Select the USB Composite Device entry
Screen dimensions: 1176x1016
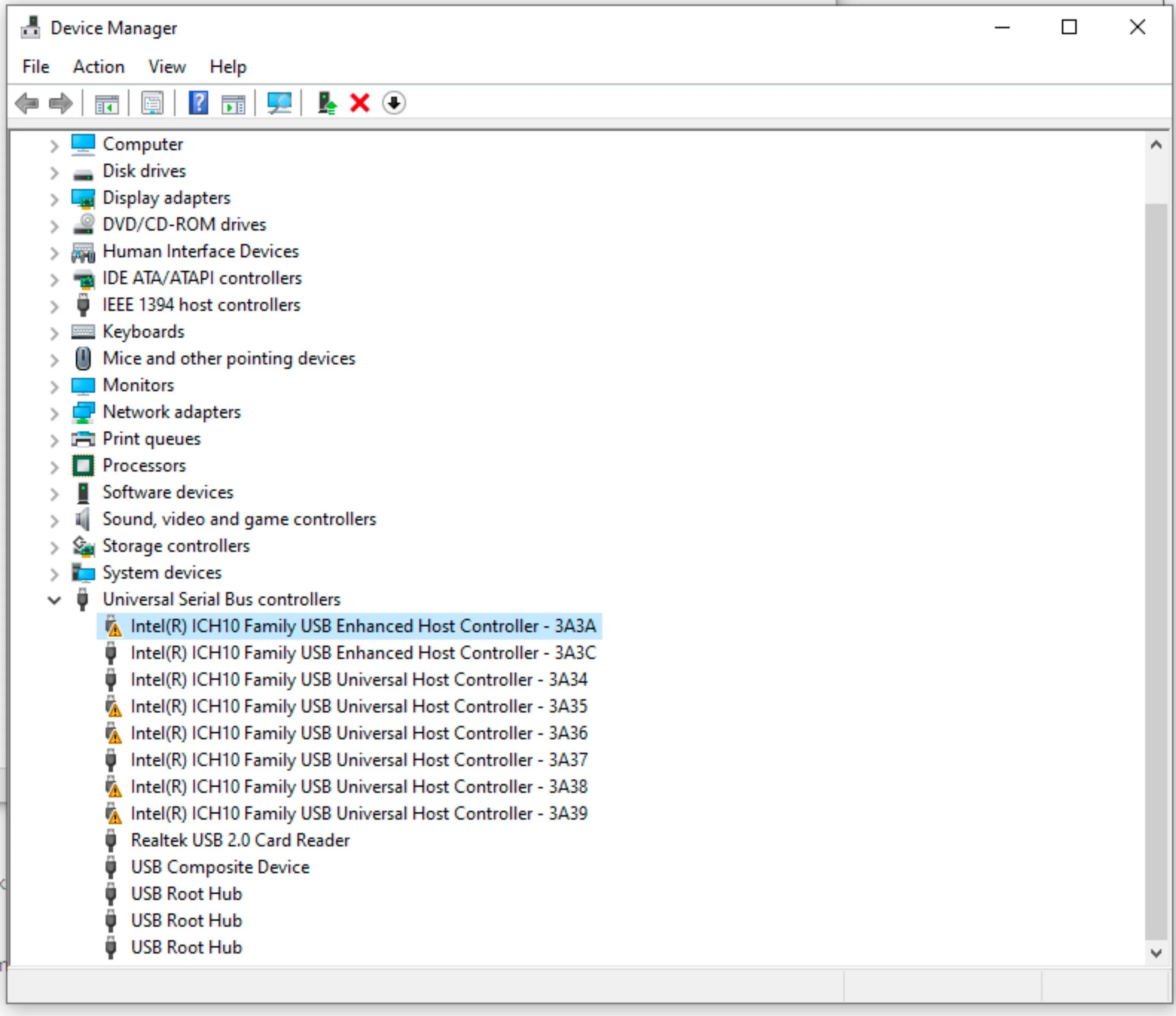coord(220,867)
